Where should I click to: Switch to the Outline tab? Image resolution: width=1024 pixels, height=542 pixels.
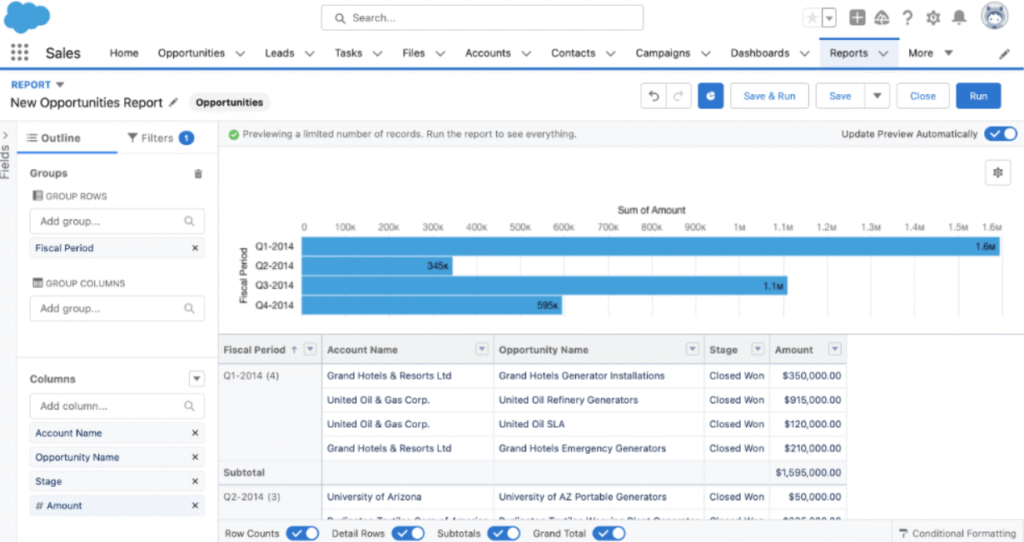(54, 138)
